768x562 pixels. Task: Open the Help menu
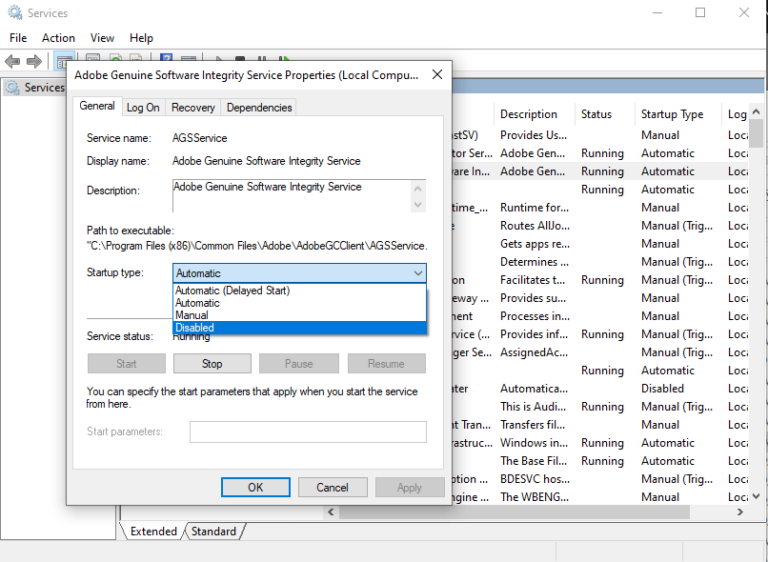(141, 38)
